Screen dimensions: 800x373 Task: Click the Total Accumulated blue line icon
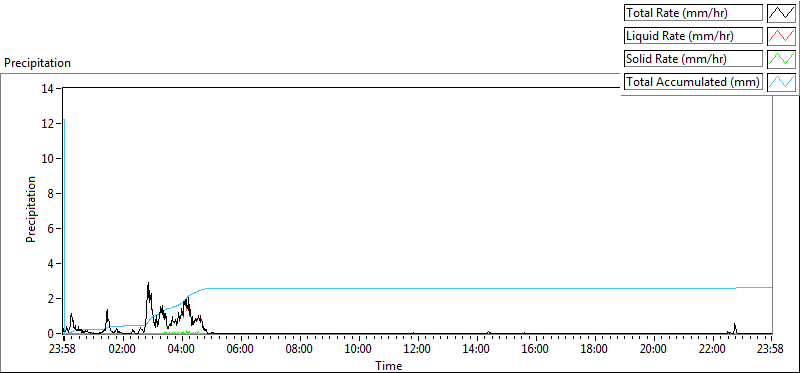point(781,82)
